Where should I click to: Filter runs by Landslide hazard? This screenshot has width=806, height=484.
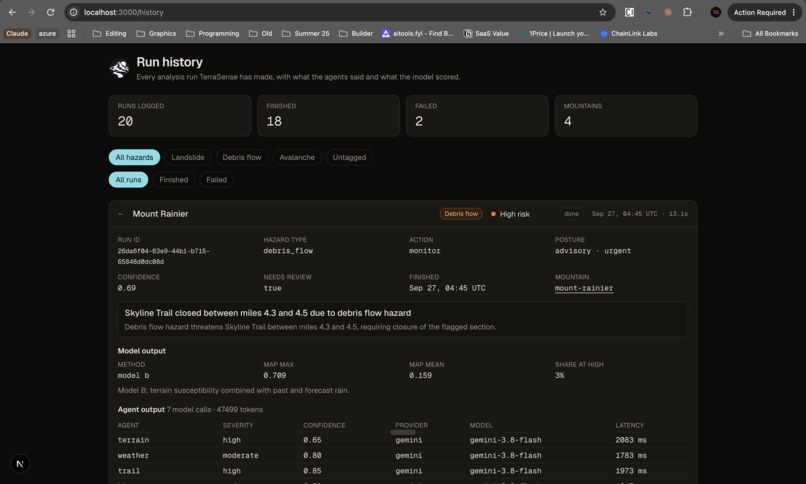point(188,157)
